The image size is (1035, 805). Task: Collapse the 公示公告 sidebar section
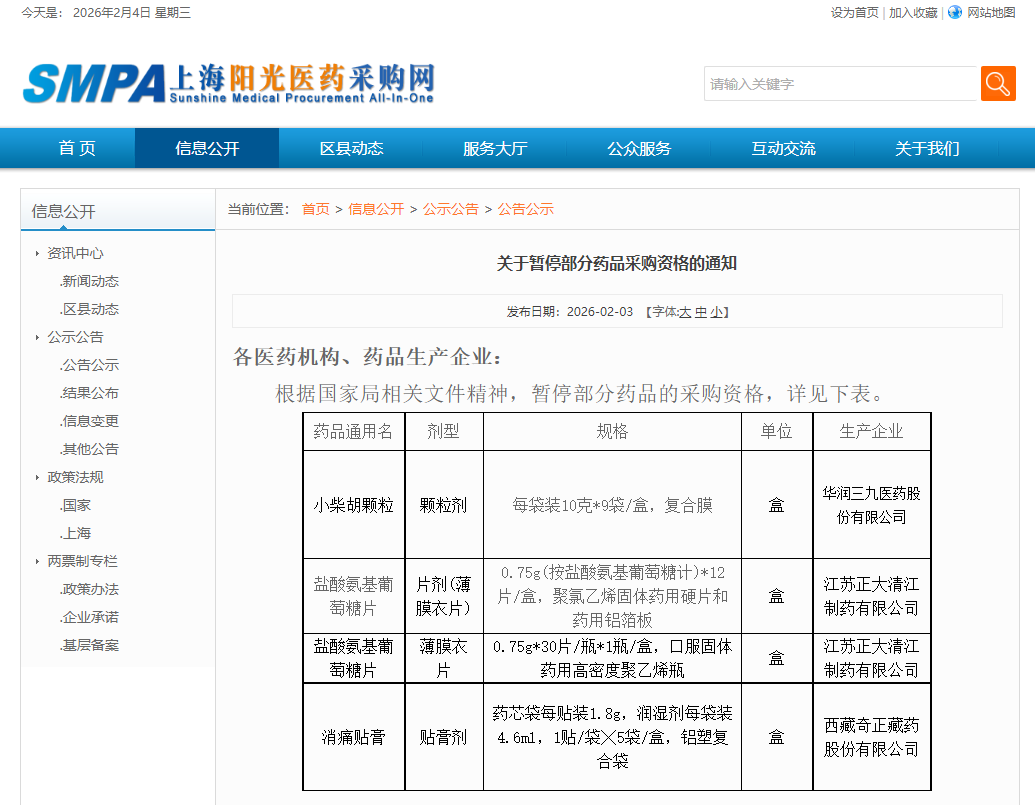pyautogui.click(x=75, y=337)
